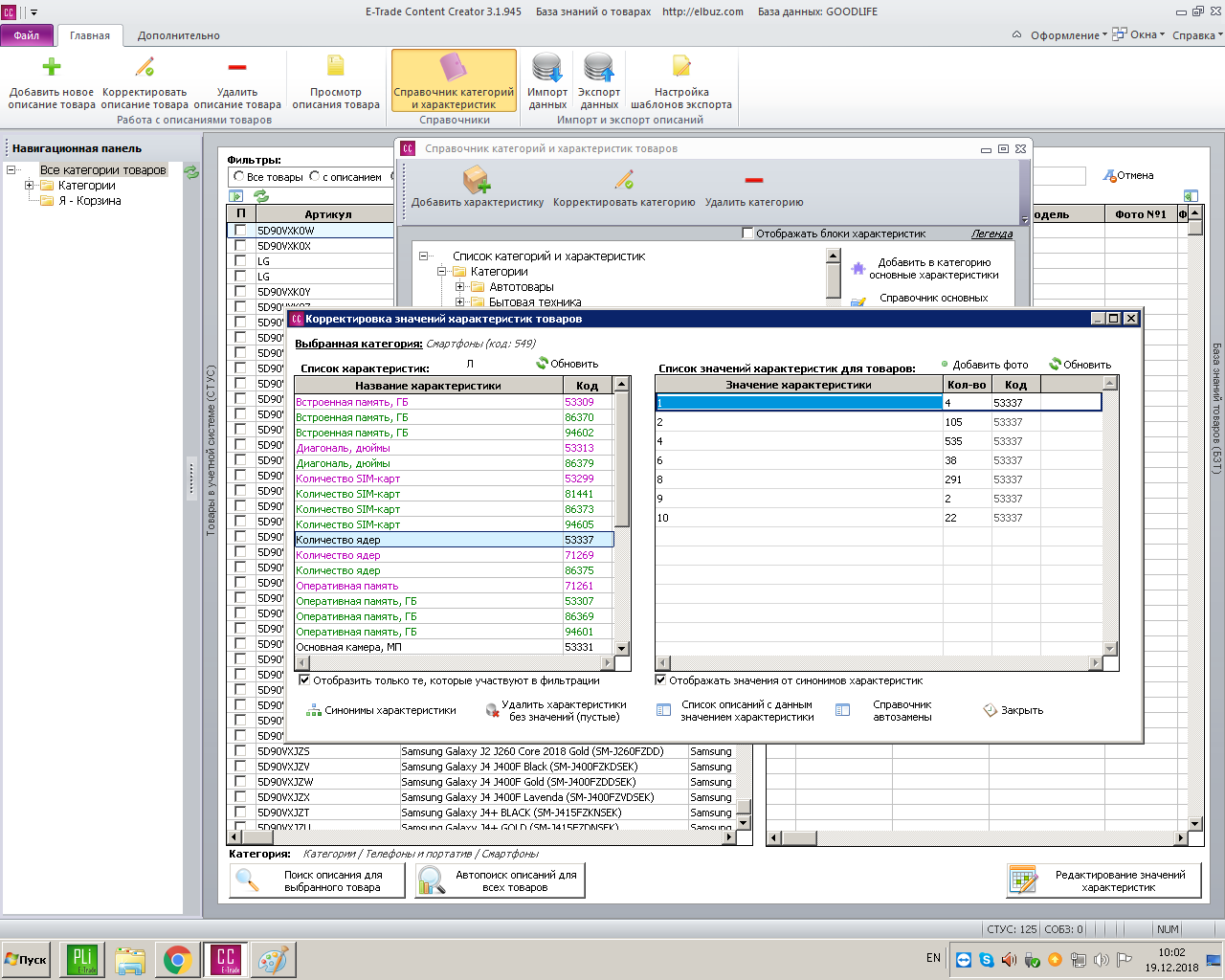Open Справочник автозамены
The image size is (1225, 980).
coord(885,710)
